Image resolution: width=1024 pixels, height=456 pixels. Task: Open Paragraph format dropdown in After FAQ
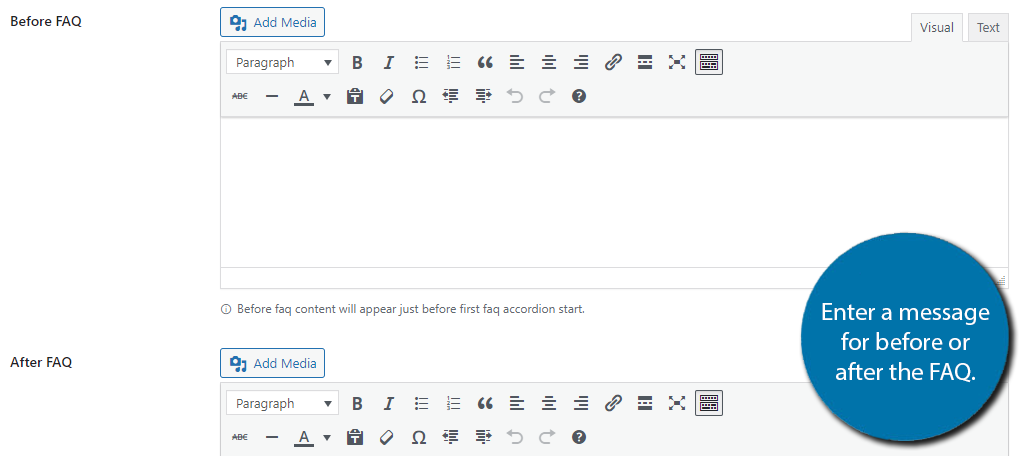[x=282, y=403]
